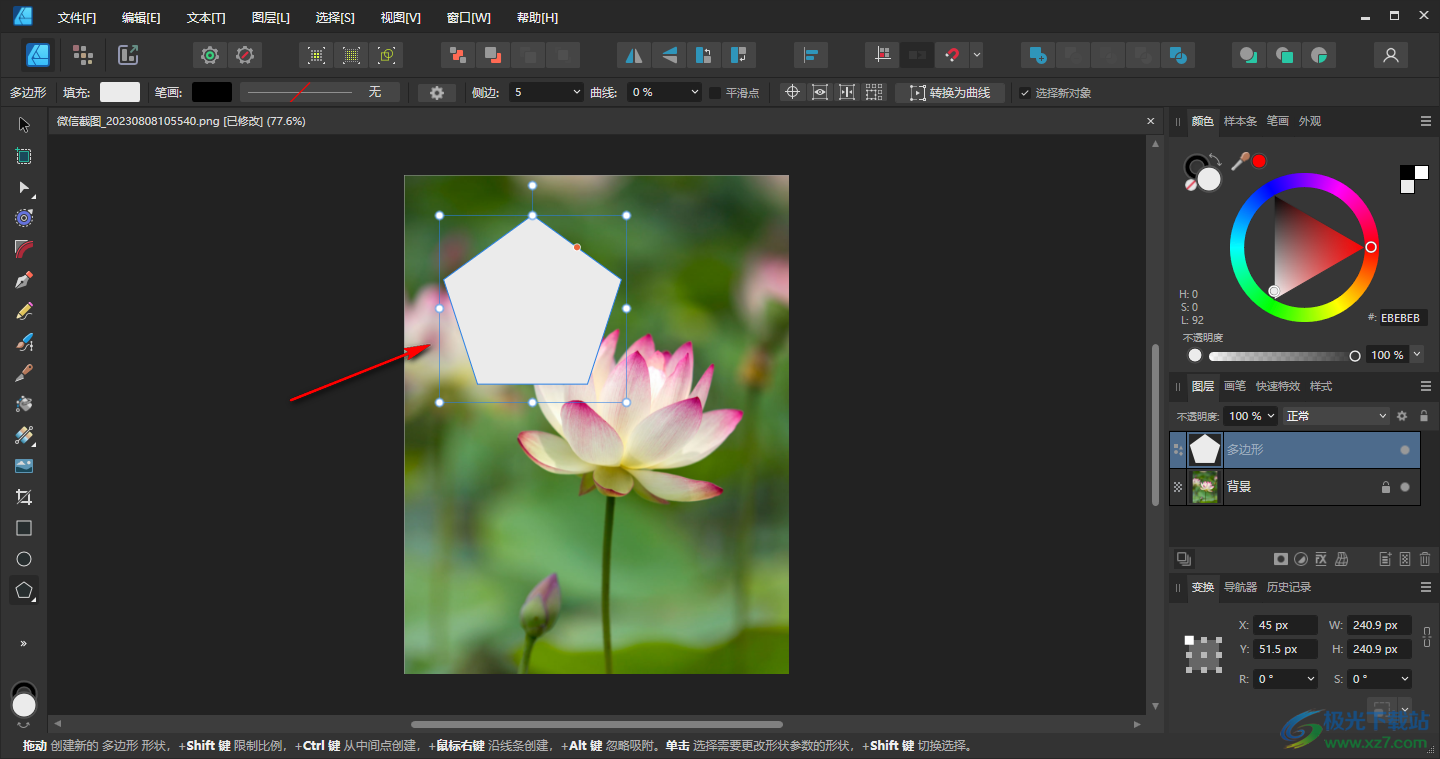Hide the 背景 layer

point(1405,487)
